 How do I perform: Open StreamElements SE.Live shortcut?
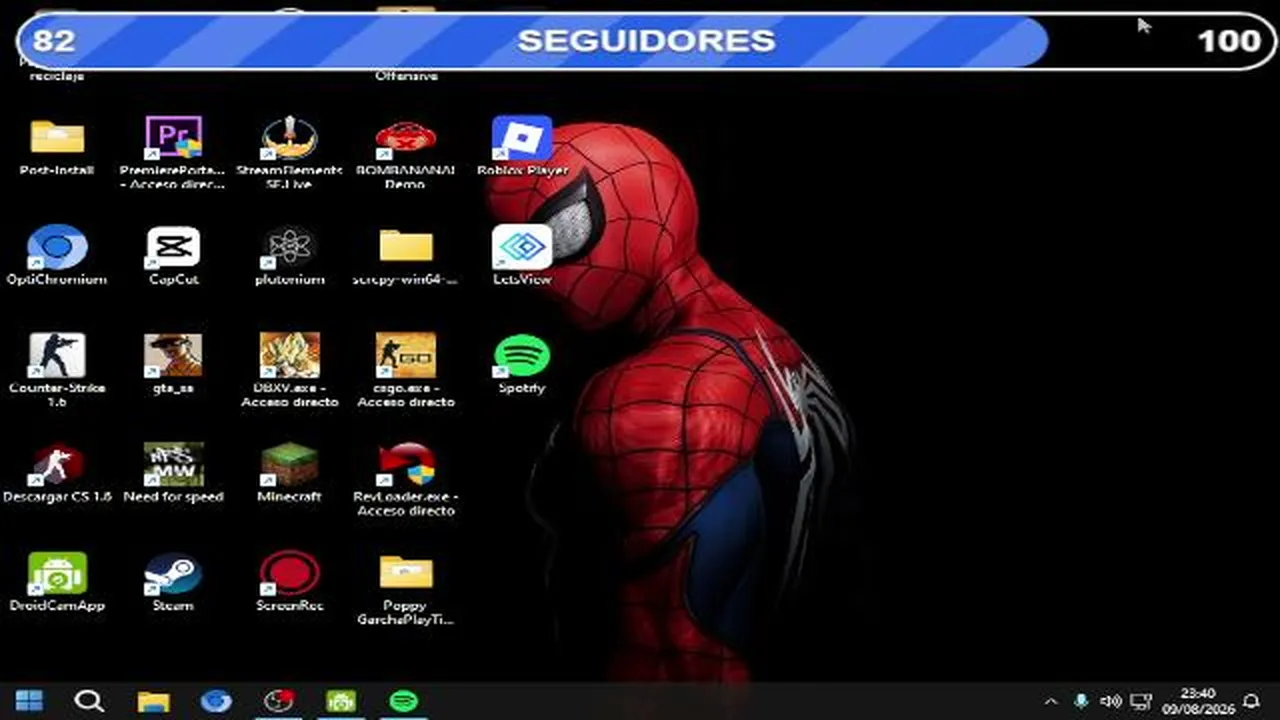(290, 137)
